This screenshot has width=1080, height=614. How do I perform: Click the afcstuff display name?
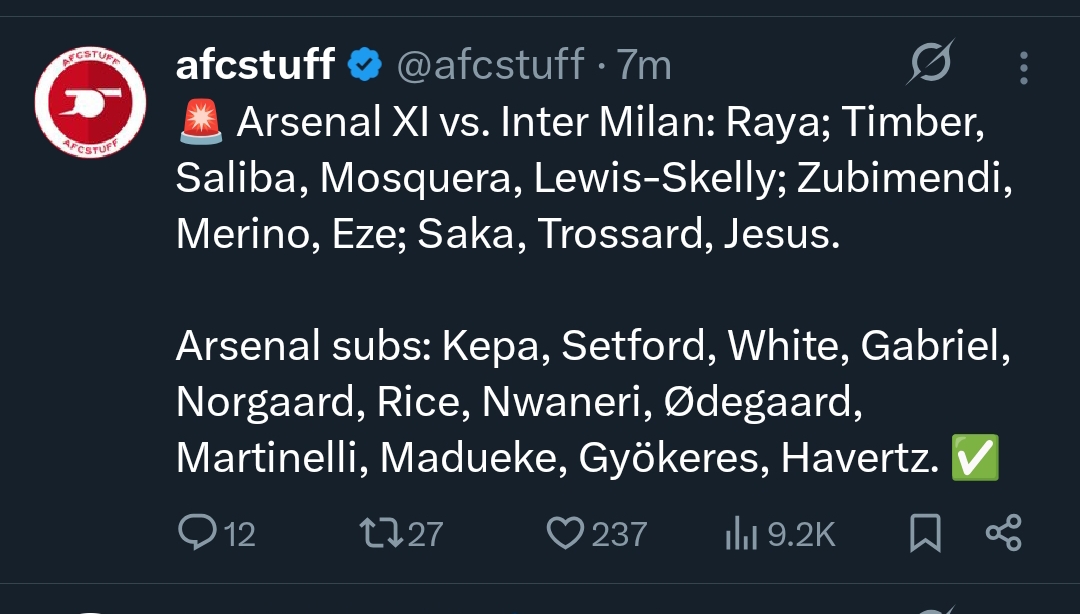pyautogui.click(x=255, y=66)
